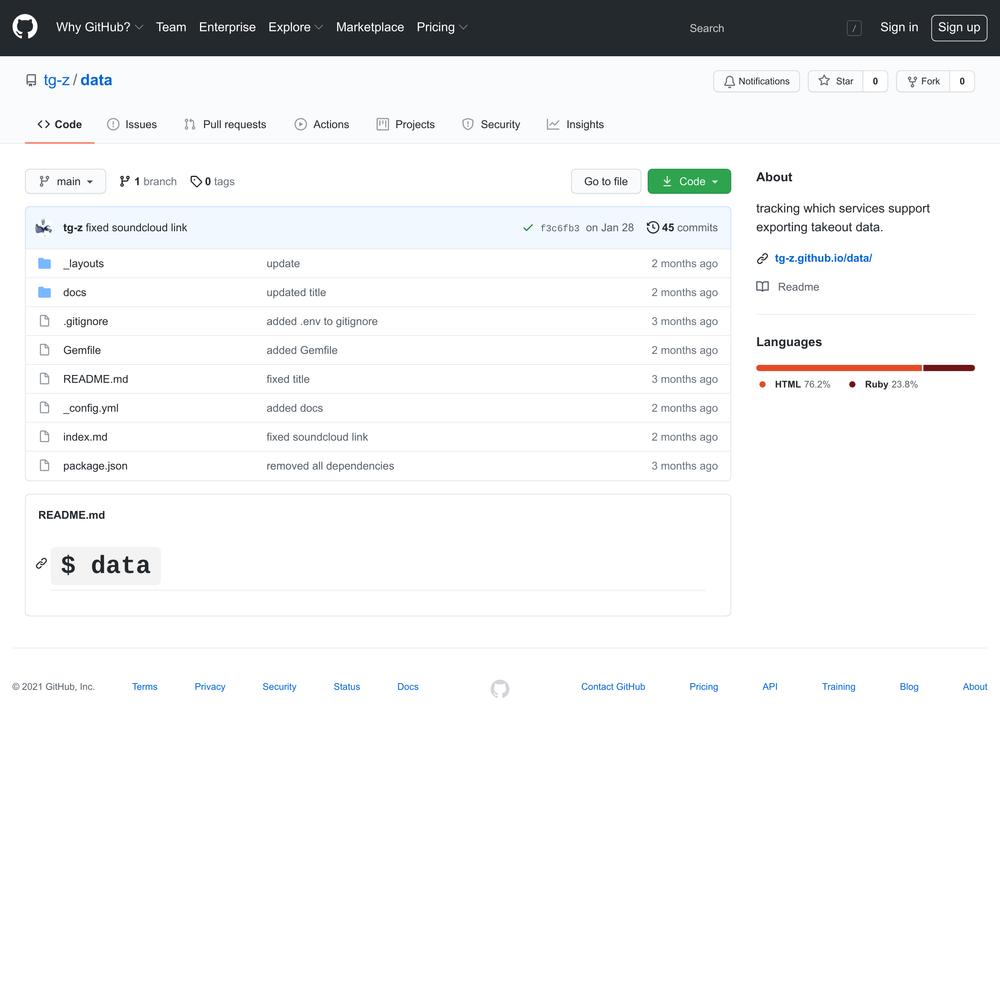Click the file icon beside index.md
Screen dimensions: 1000x1000
tap(44, 436)
